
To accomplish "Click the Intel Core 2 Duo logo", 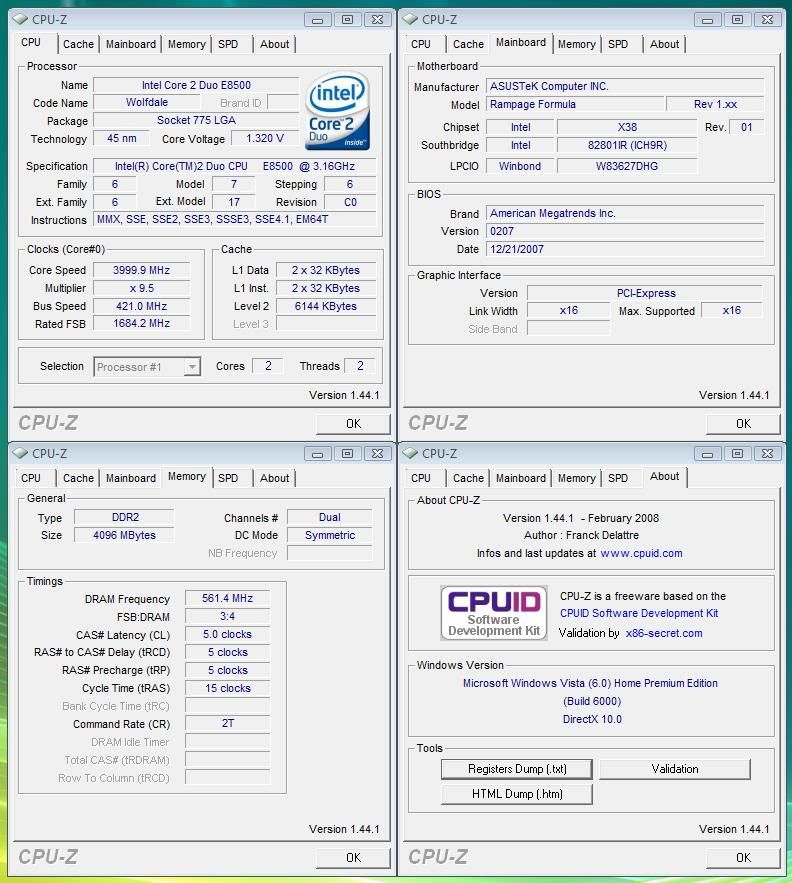I will [337, 111].
